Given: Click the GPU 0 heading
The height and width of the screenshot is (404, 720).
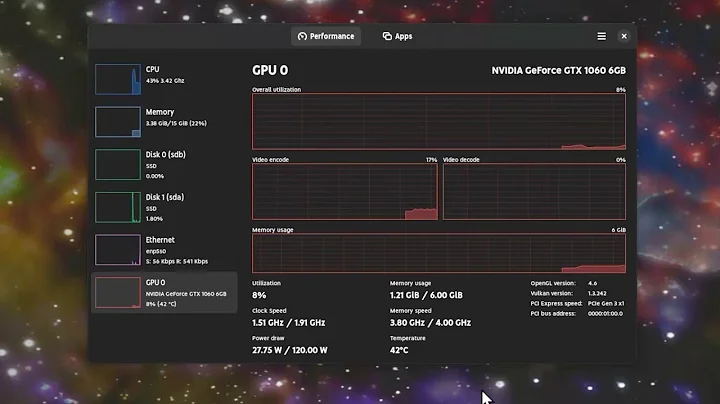Looking at the screenshot, I should [270, 70].
